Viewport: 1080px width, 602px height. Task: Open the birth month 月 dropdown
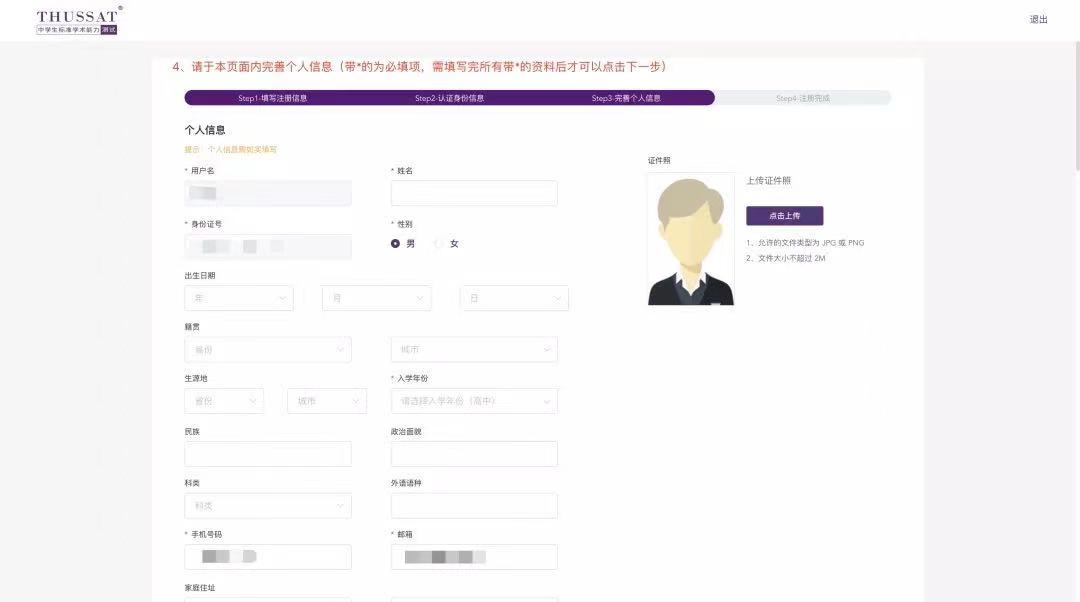[377, 298]
